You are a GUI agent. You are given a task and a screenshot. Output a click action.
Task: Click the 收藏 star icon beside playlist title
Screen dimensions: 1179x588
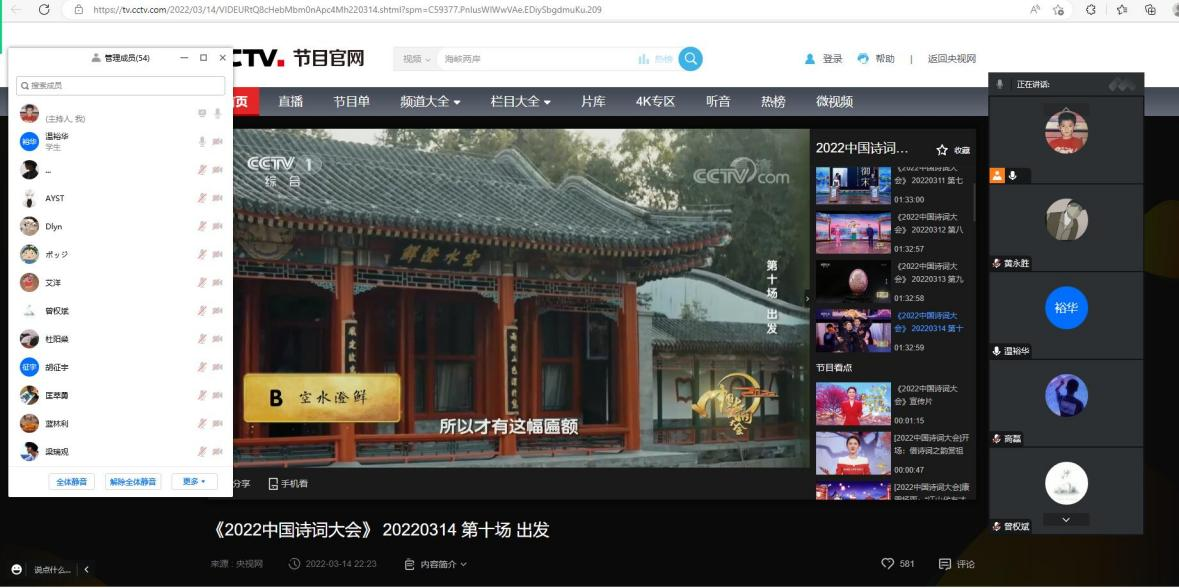pyautogui.click(x=941, y=150)
